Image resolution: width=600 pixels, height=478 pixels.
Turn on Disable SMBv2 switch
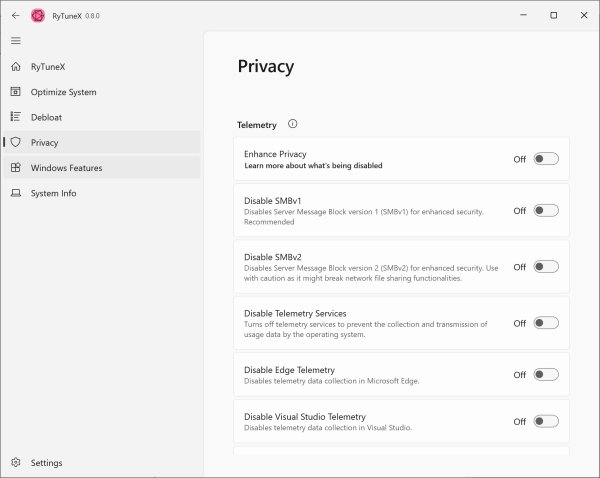[546, 267]
